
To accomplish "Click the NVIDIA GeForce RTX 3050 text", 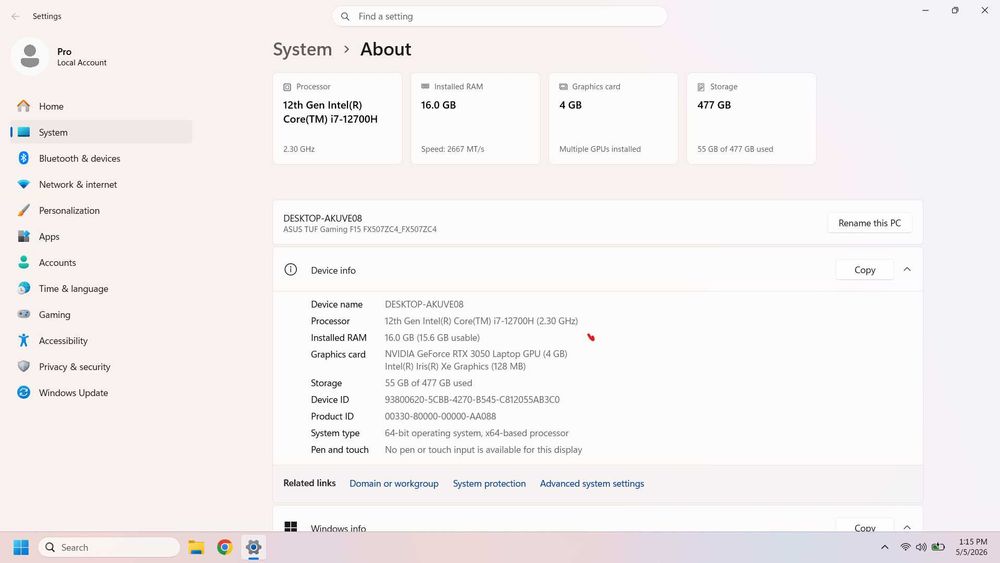I will [x=476, y=354].
